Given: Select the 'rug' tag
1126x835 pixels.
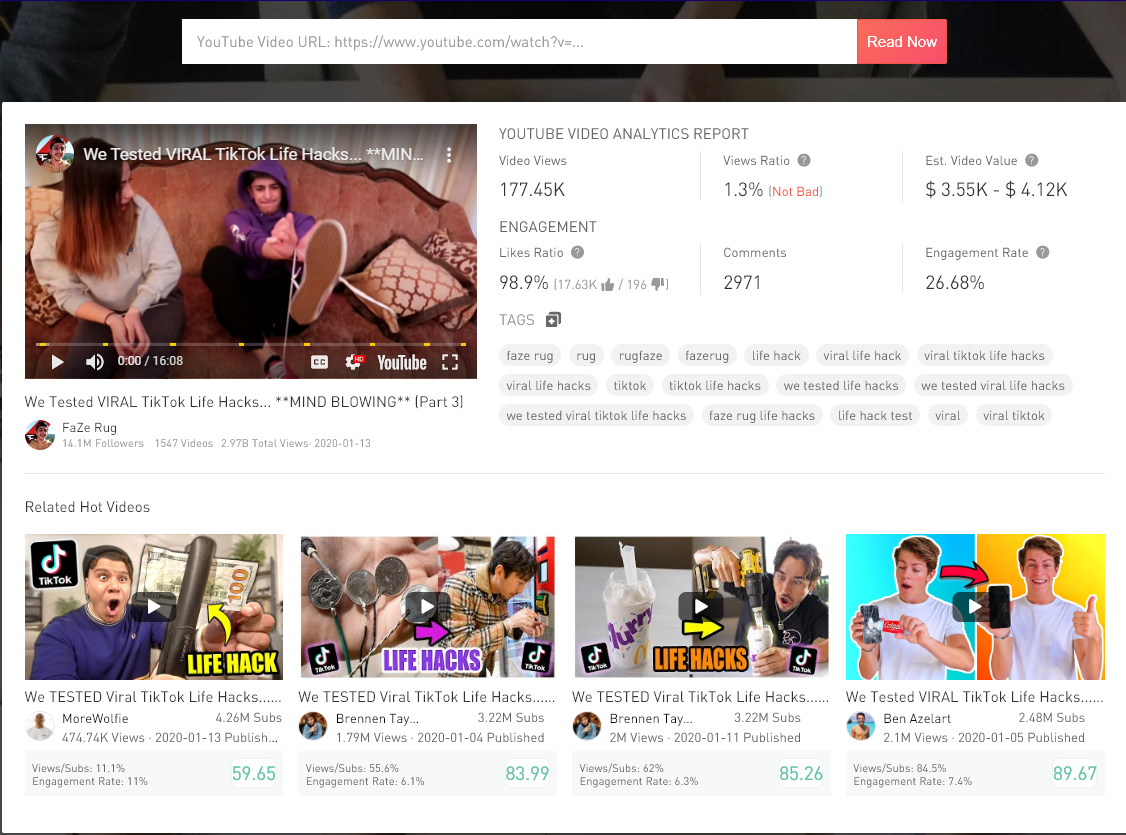Looking at the screenshot, I should coord(586,355).
